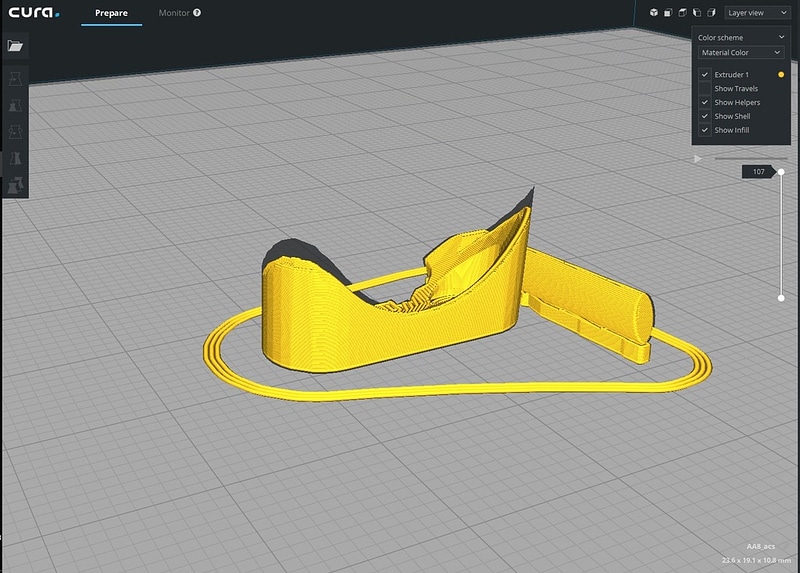This screenshot has height=573, width=800.
Task: Select the Rotate tool in left toolbar
Action: (x=15, y=132)
